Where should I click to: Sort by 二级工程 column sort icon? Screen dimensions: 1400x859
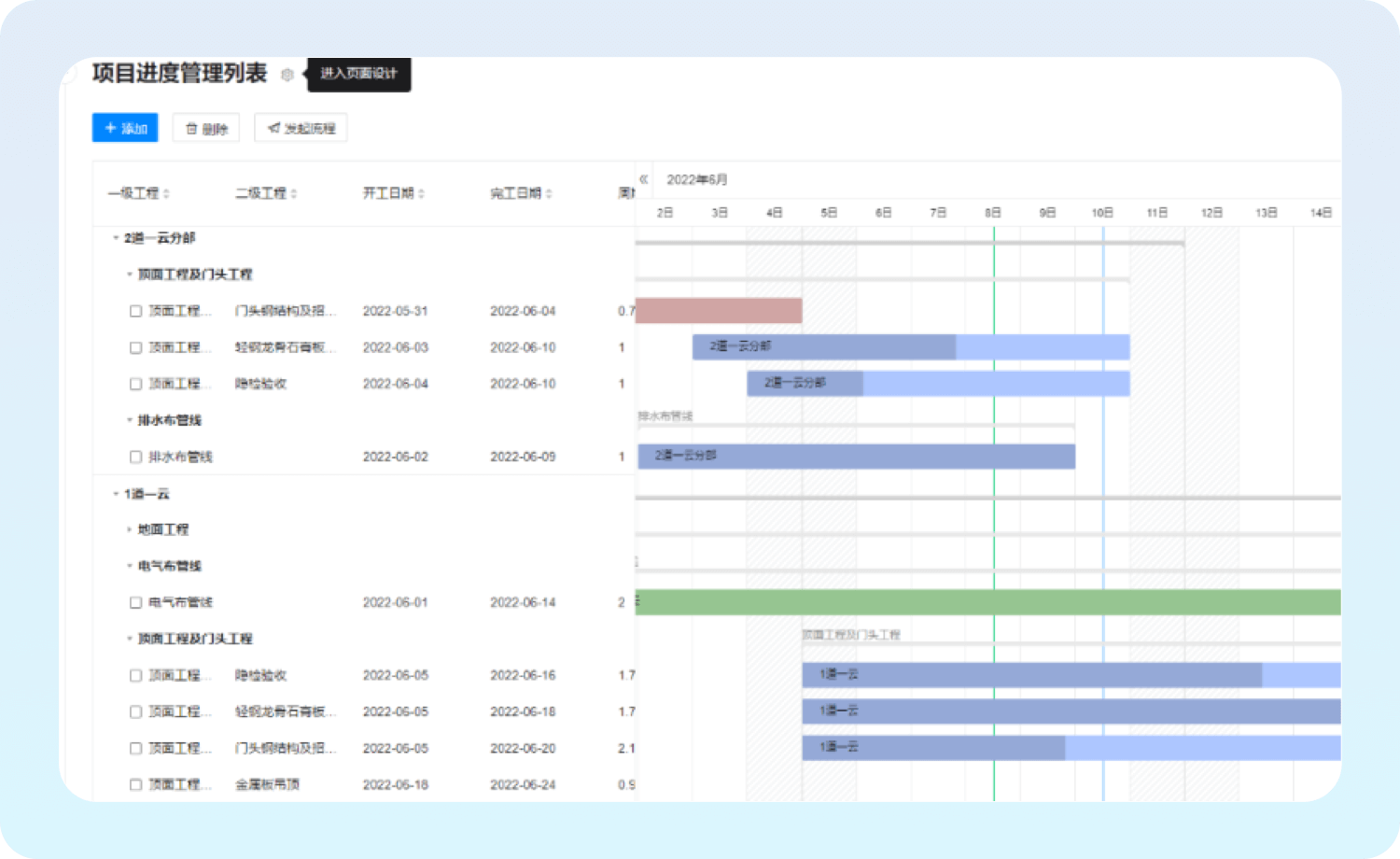point(294,193)
